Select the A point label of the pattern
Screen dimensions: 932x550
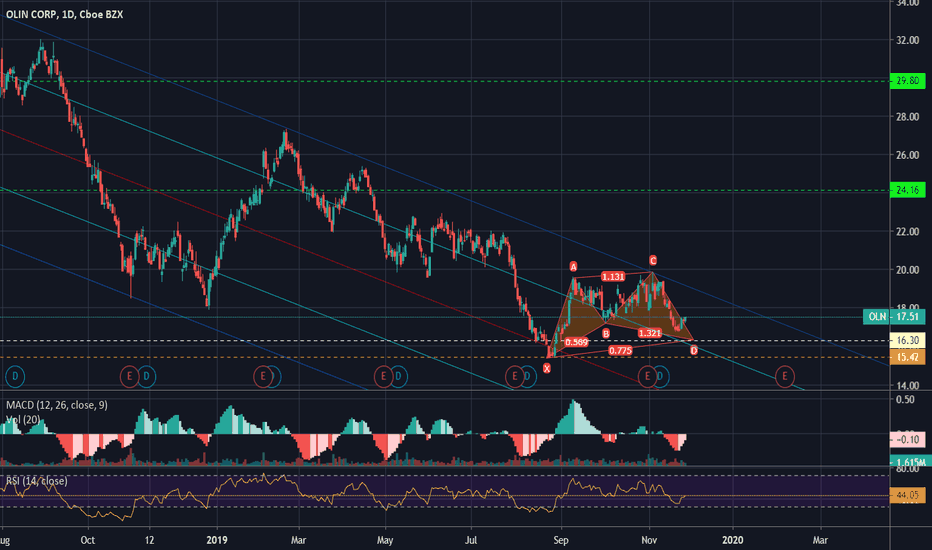[574, 266]
